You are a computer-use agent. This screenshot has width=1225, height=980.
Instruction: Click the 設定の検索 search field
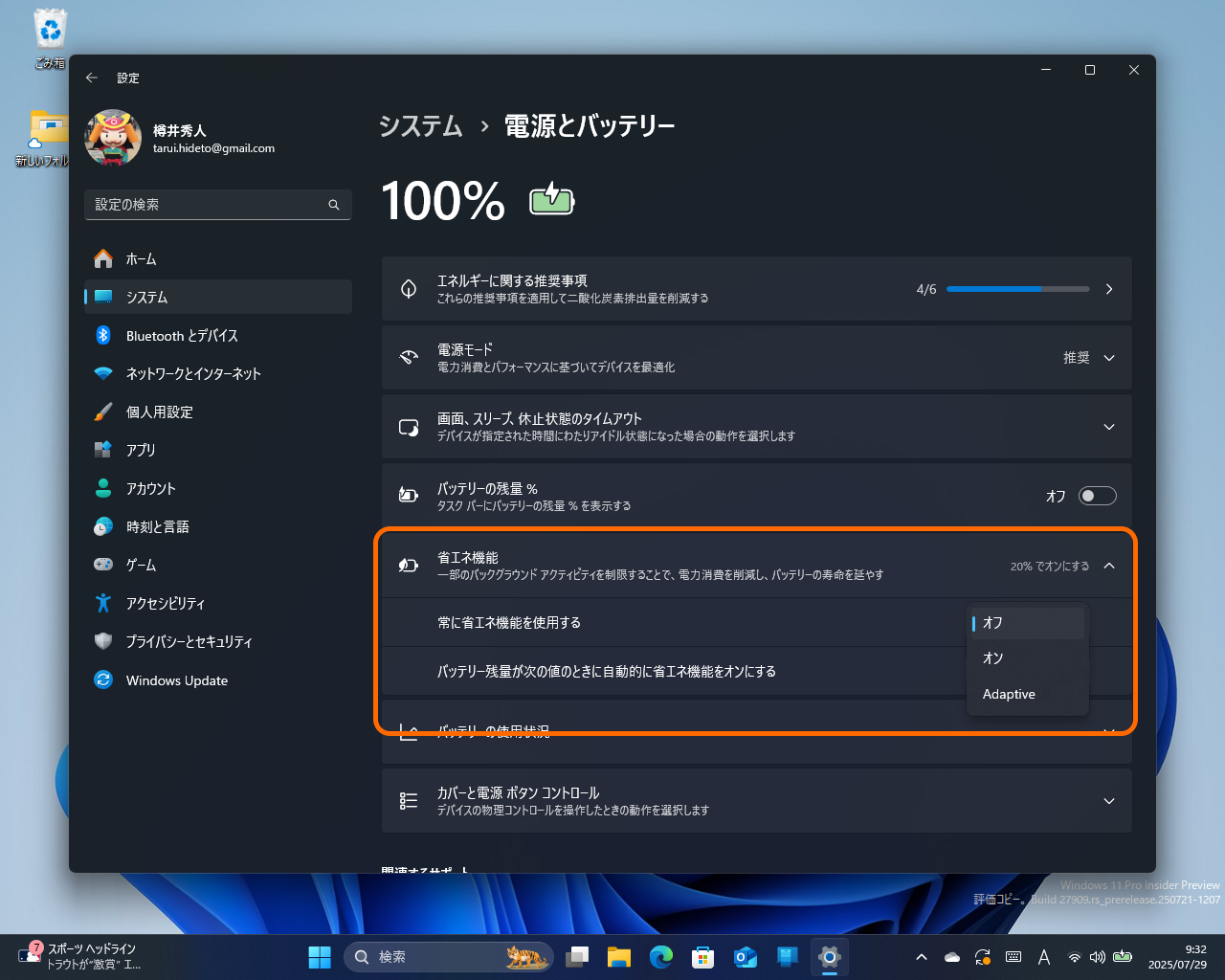pos(218,204)
